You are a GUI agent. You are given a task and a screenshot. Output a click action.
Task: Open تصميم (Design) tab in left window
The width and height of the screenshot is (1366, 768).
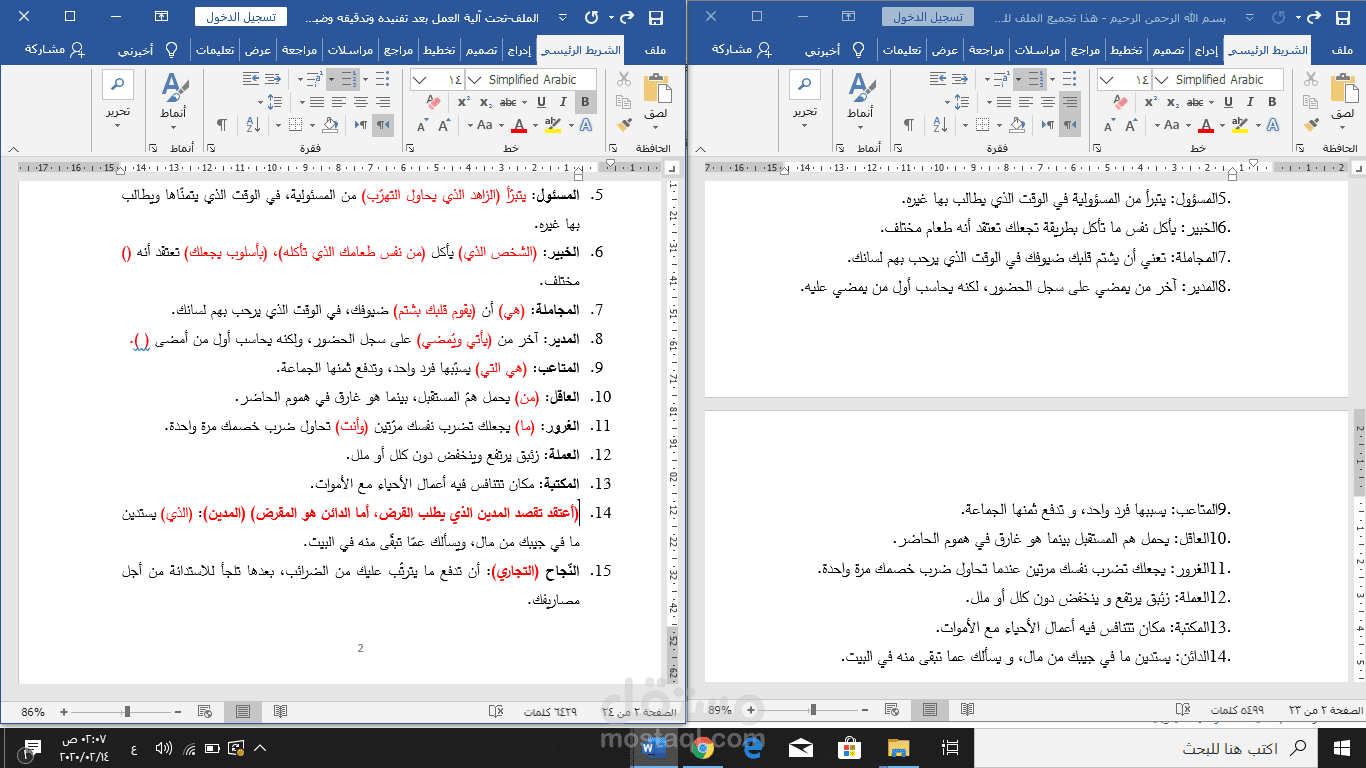coord(479,50)
